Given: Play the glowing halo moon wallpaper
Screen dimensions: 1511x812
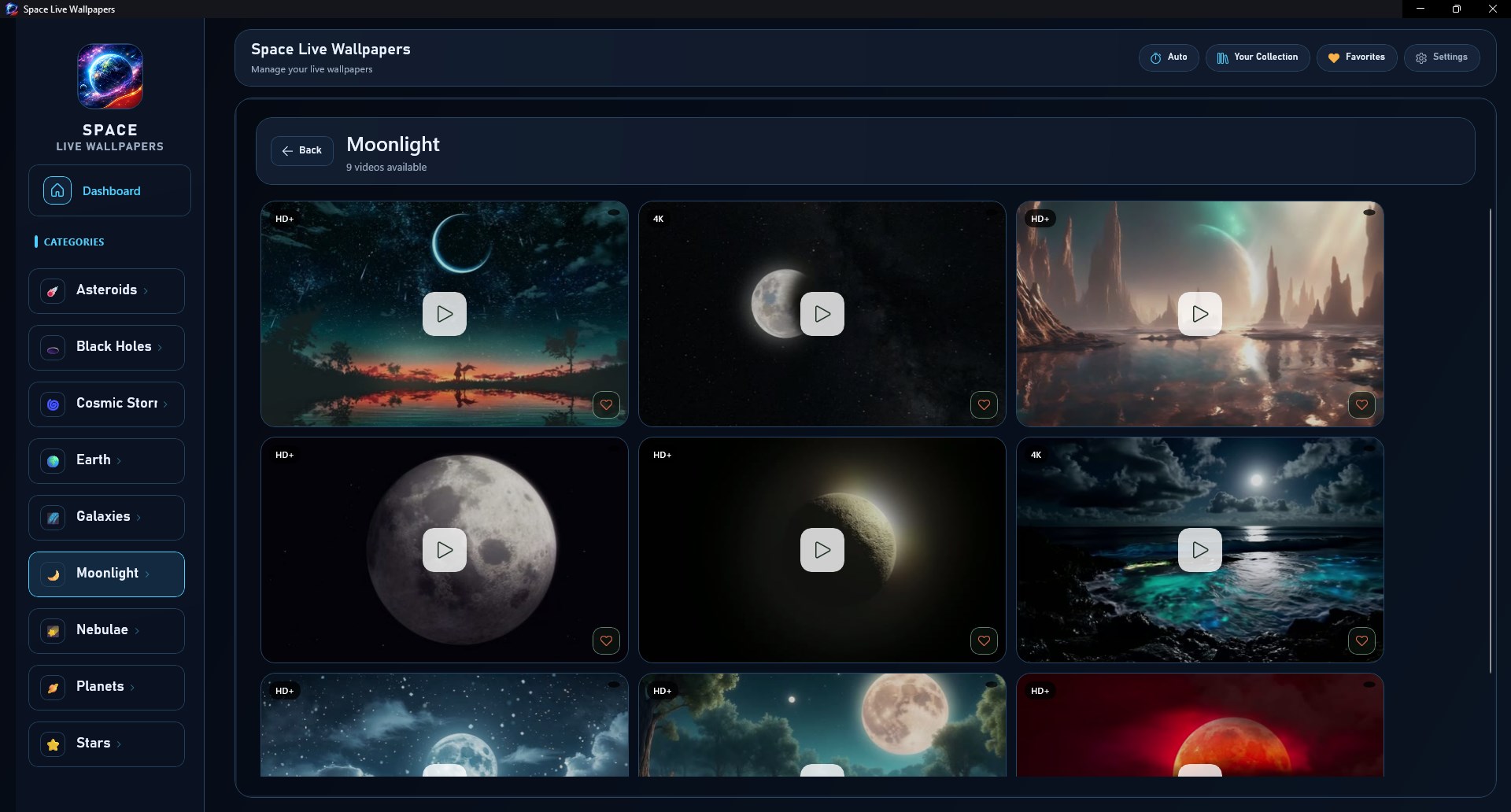Looking at the screenshot, I should click(822, 550).
